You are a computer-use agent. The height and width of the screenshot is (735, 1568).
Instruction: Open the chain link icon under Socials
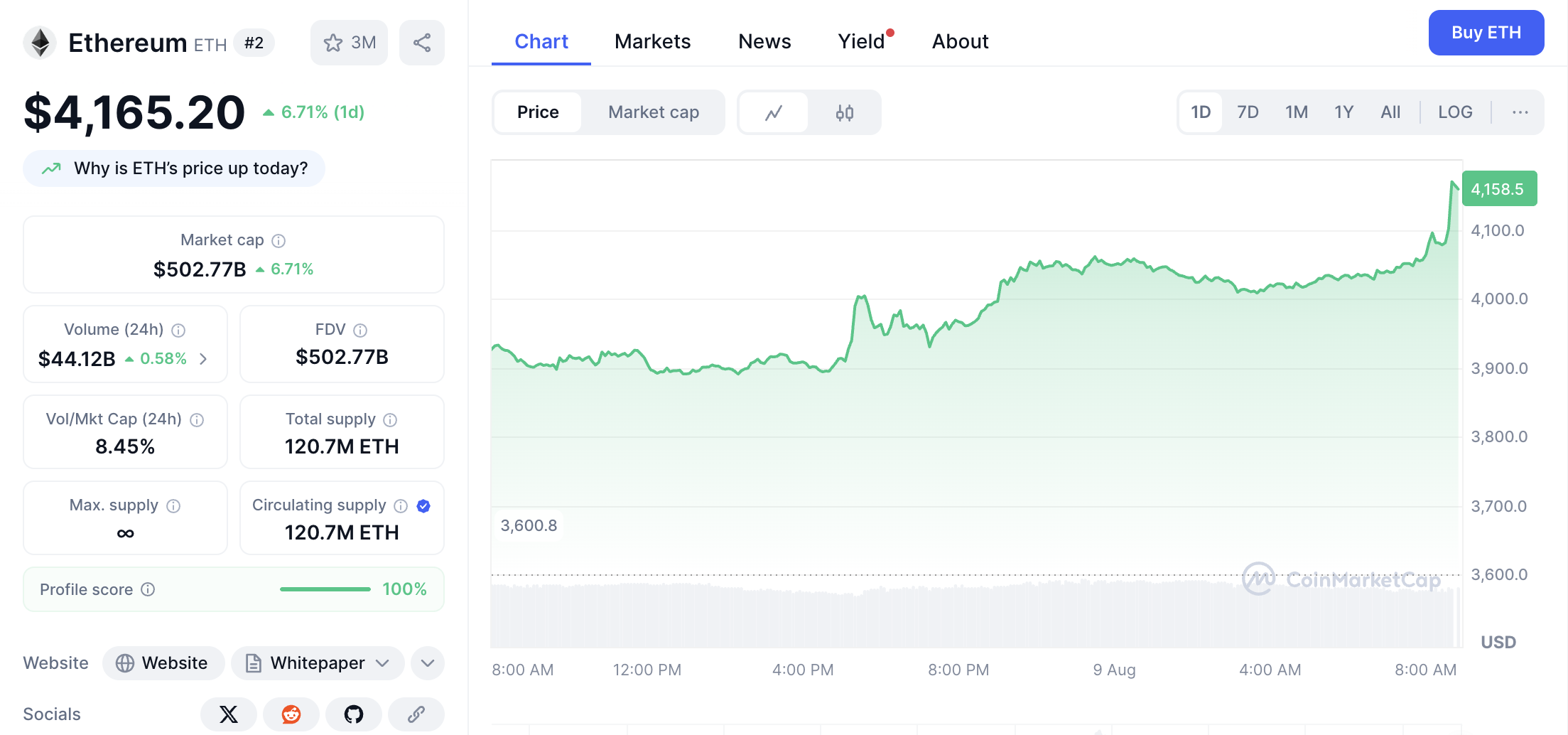416,714
